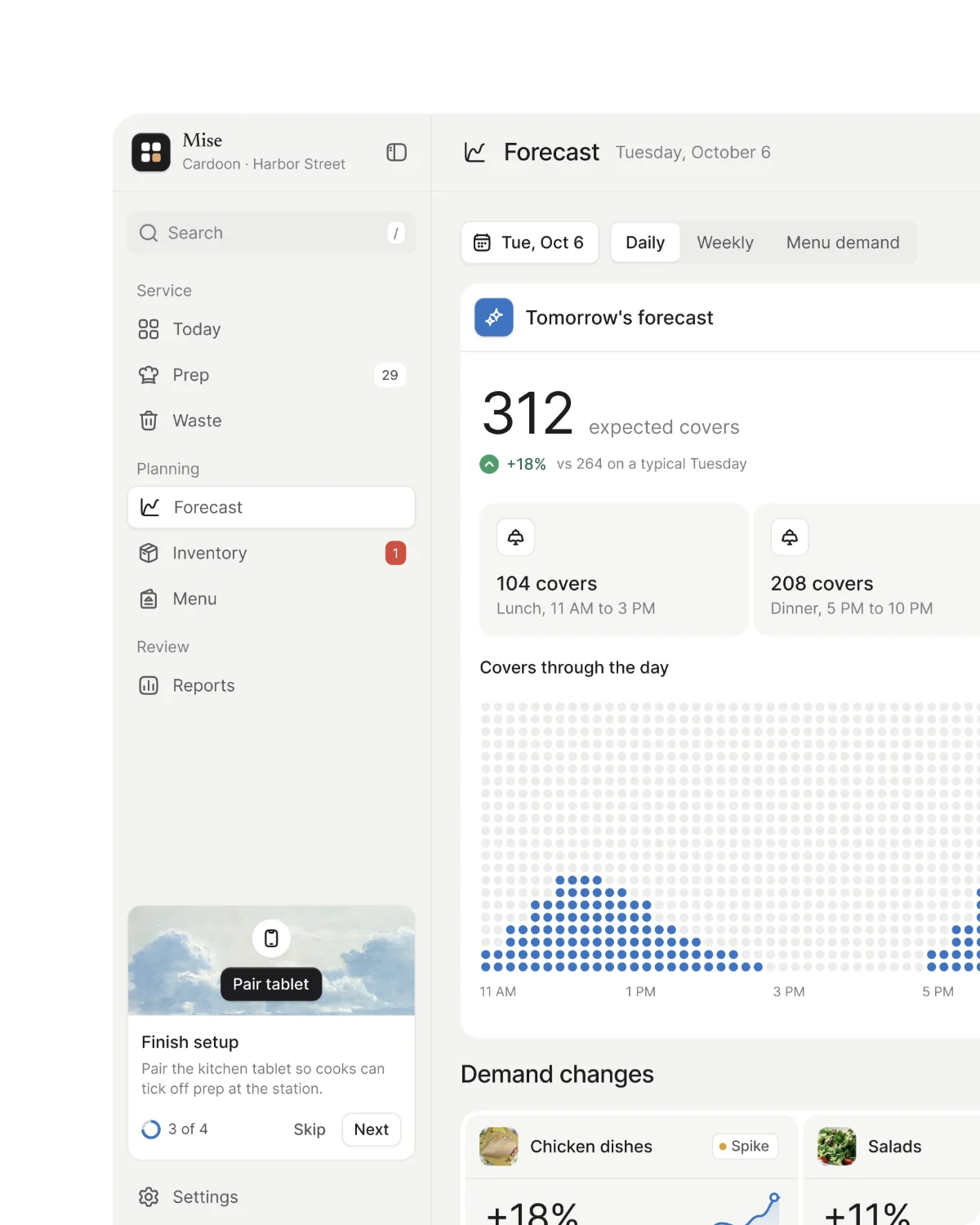Open Settings in the sidebar
Viewport: 980px width, 1225px height.
pyautogui.click(x=271, y=1196)
